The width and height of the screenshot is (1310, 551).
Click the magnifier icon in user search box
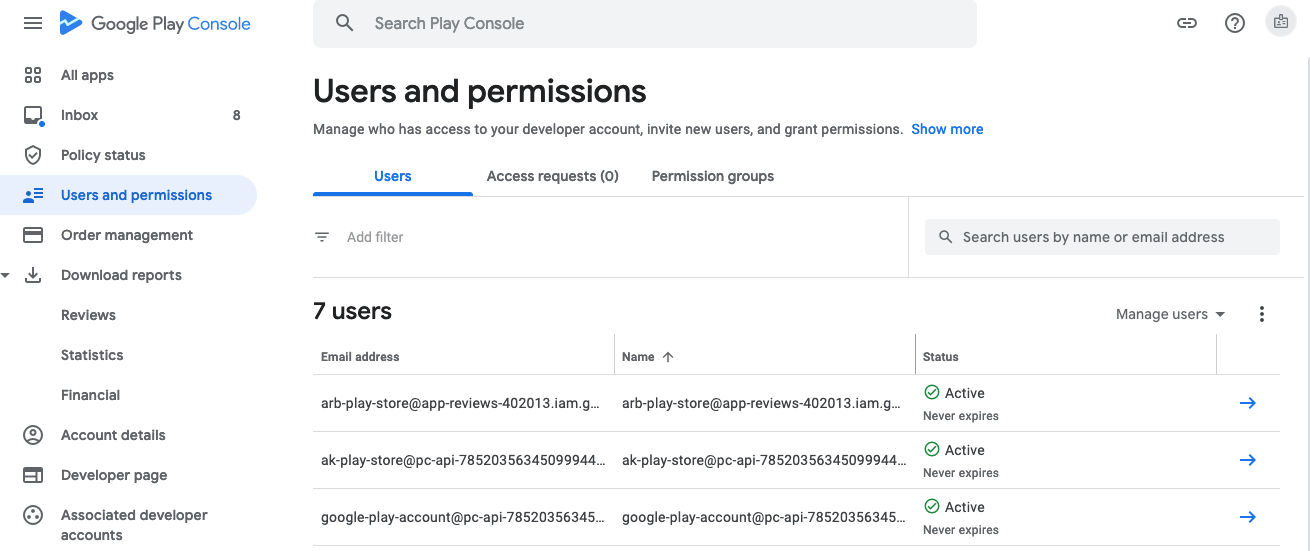coord(946,237)
